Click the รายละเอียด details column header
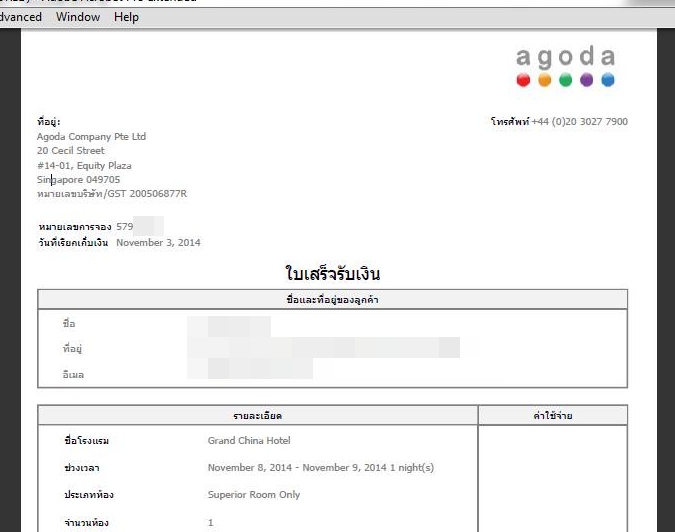This screenshot has width=675, height=532. coord(257,416)
